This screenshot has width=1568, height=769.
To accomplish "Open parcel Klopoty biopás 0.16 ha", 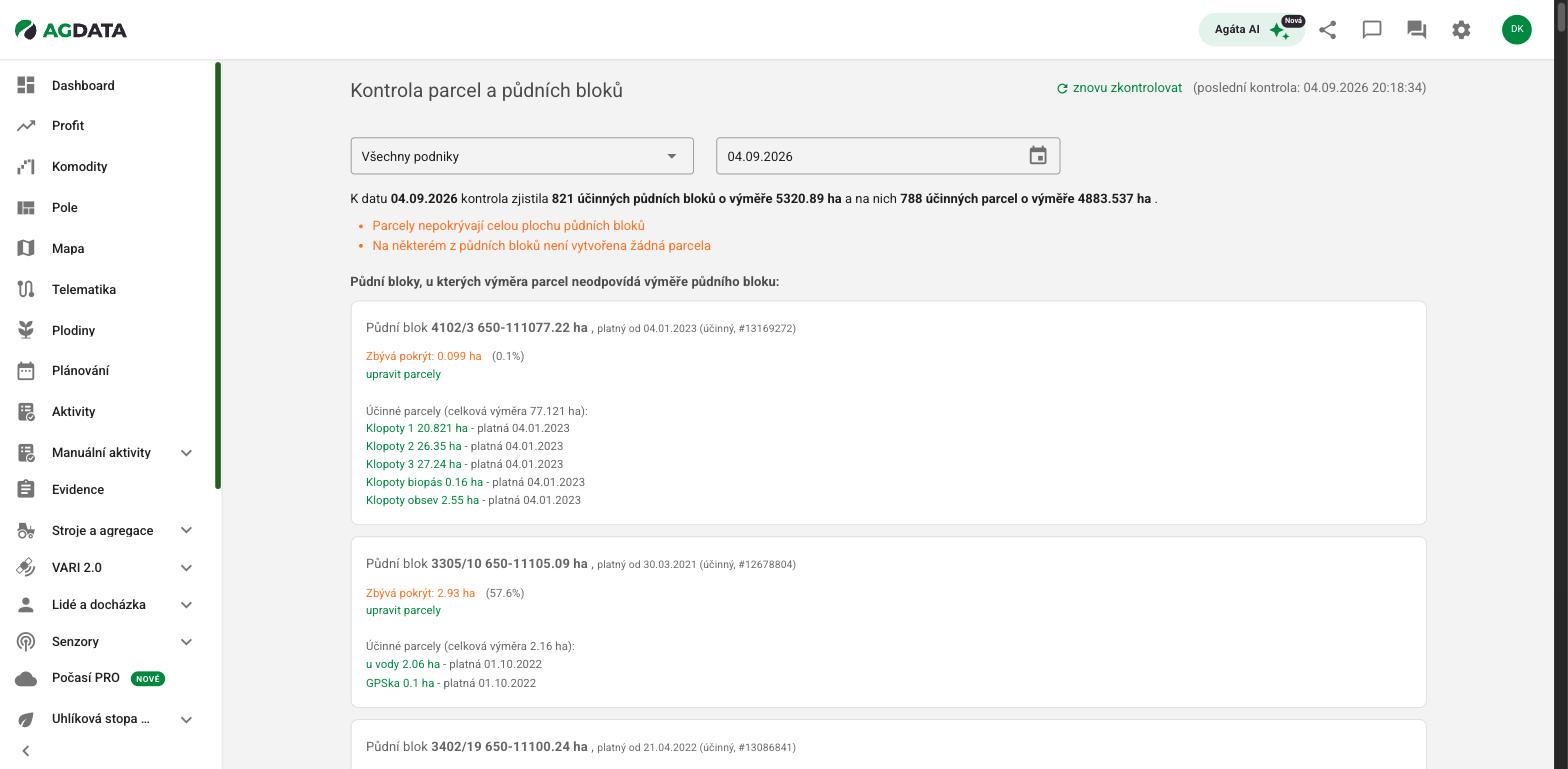I will tap(424, 482).
